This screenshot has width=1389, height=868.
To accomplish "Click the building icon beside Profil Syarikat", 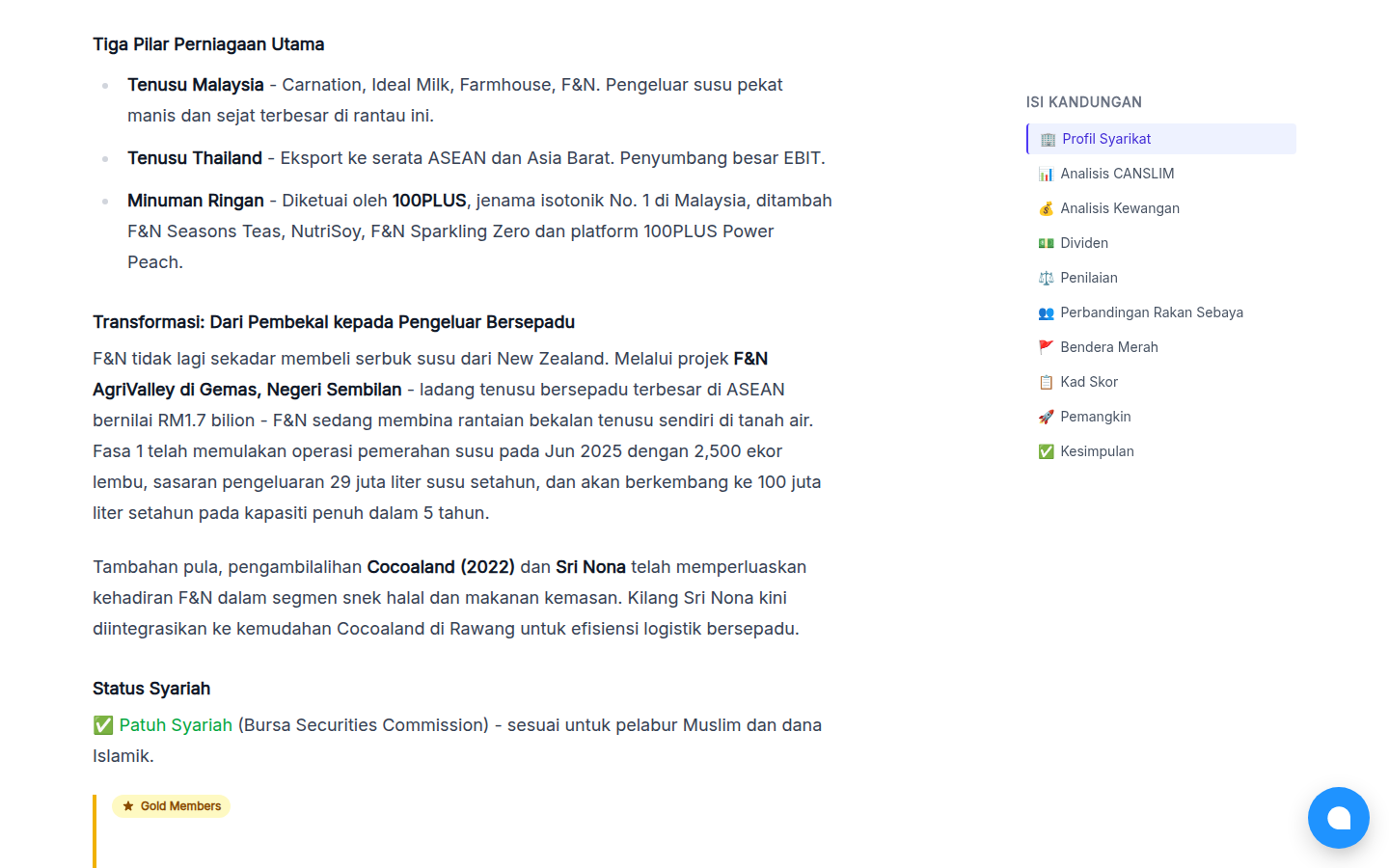I will tap(1048, 140).
